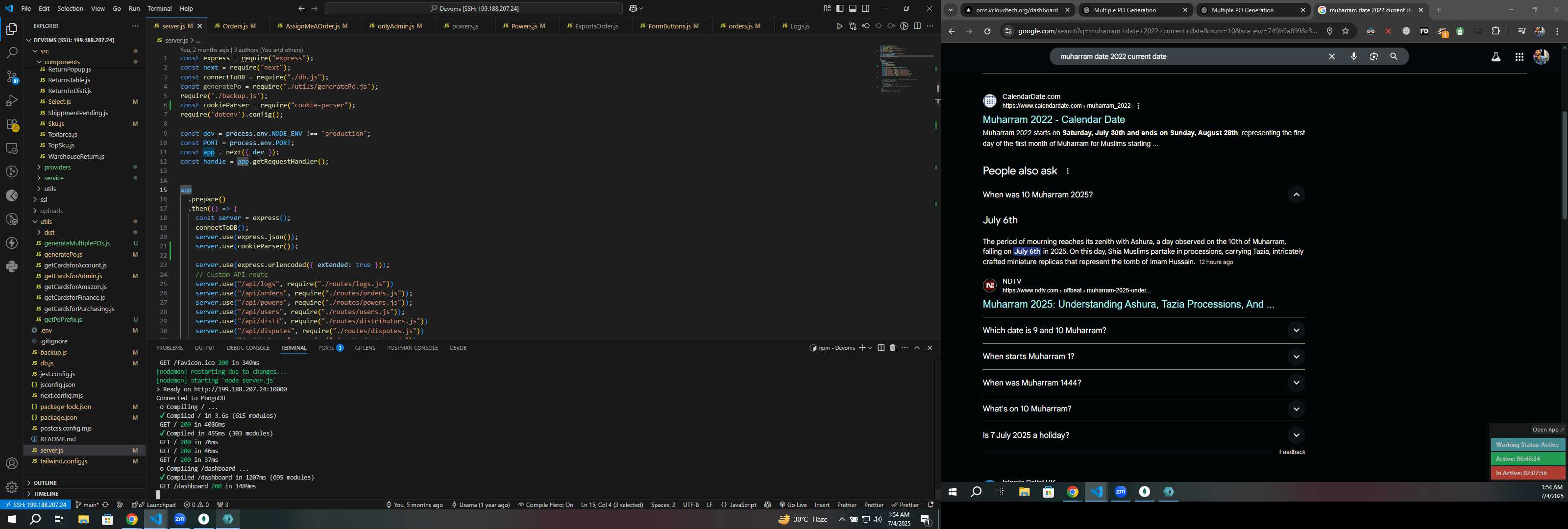Click Chrome reload page icon

(x=987, y=31)
